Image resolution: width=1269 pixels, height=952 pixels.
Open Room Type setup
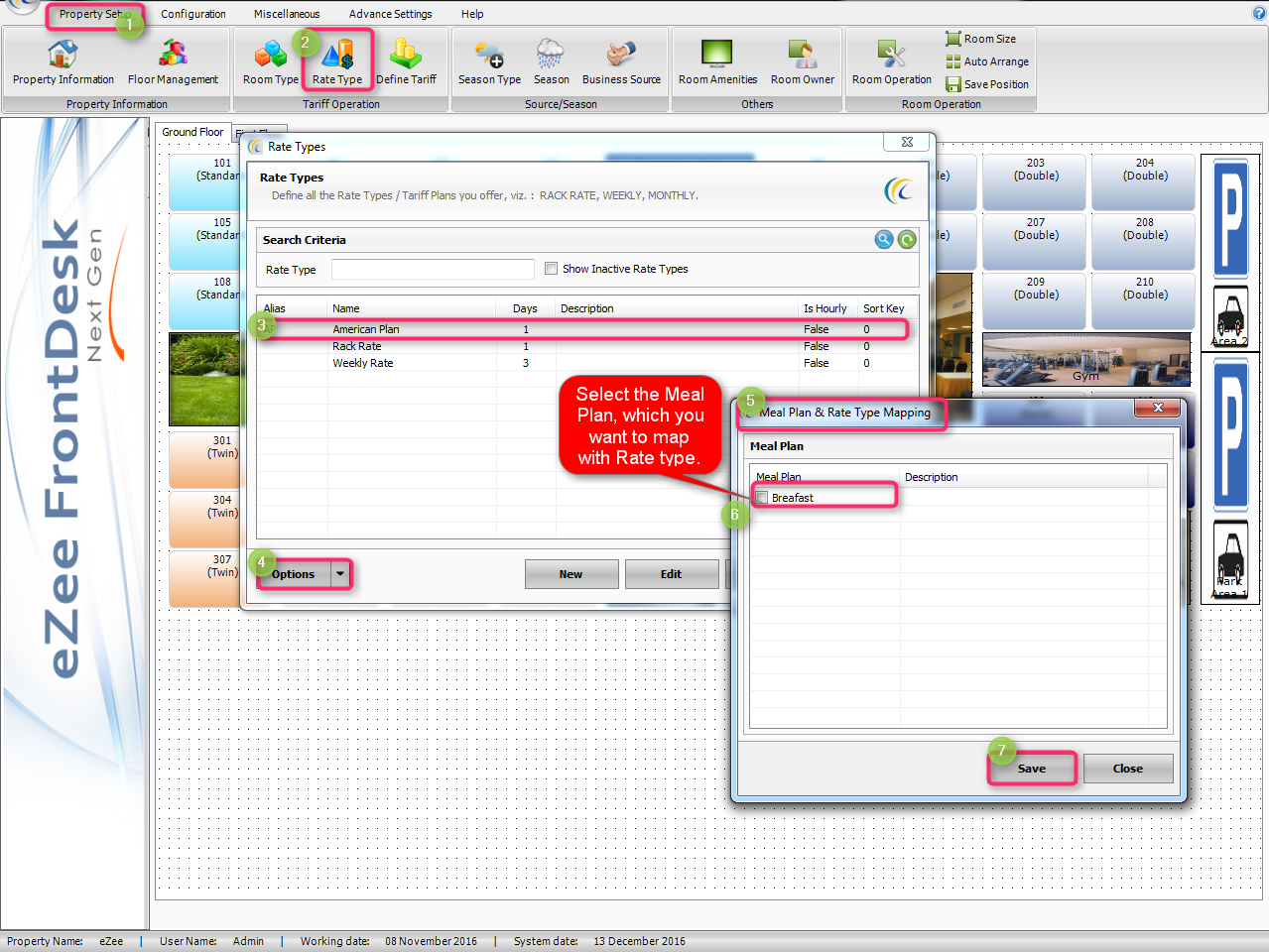click(x=270, y=62)
